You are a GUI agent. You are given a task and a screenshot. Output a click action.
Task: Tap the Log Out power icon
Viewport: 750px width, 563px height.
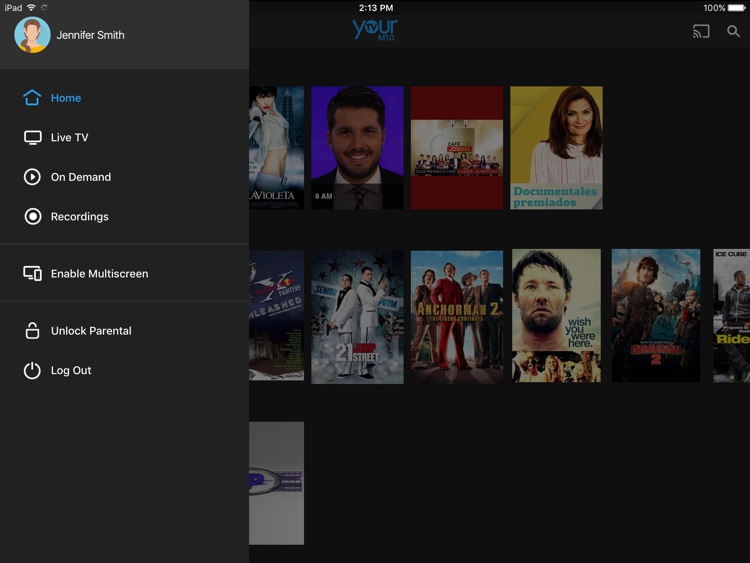coord(32,371)
